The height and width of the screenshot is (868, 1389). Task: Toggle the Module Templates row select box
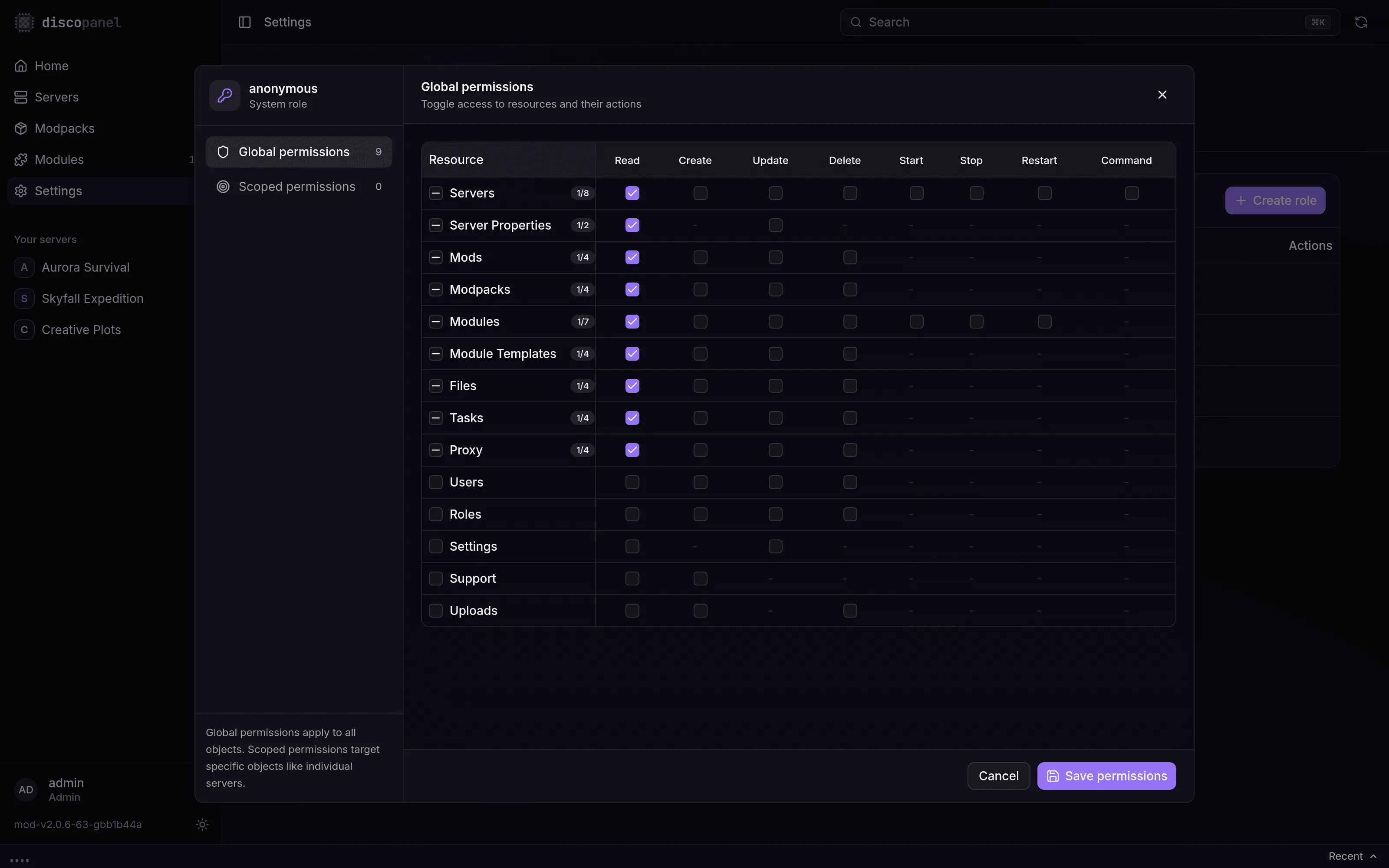point(436,354)
